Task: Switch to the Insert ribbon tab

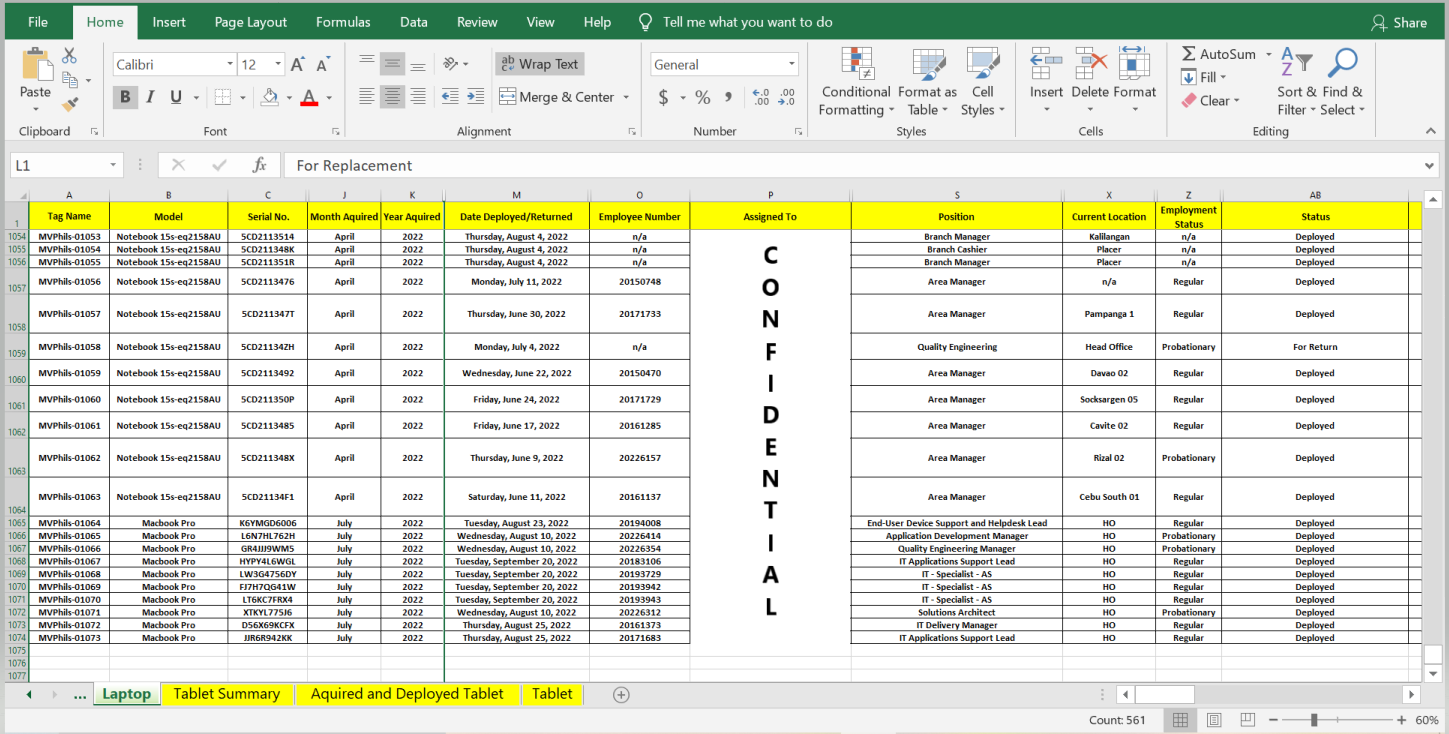Action: click(169, 22)
